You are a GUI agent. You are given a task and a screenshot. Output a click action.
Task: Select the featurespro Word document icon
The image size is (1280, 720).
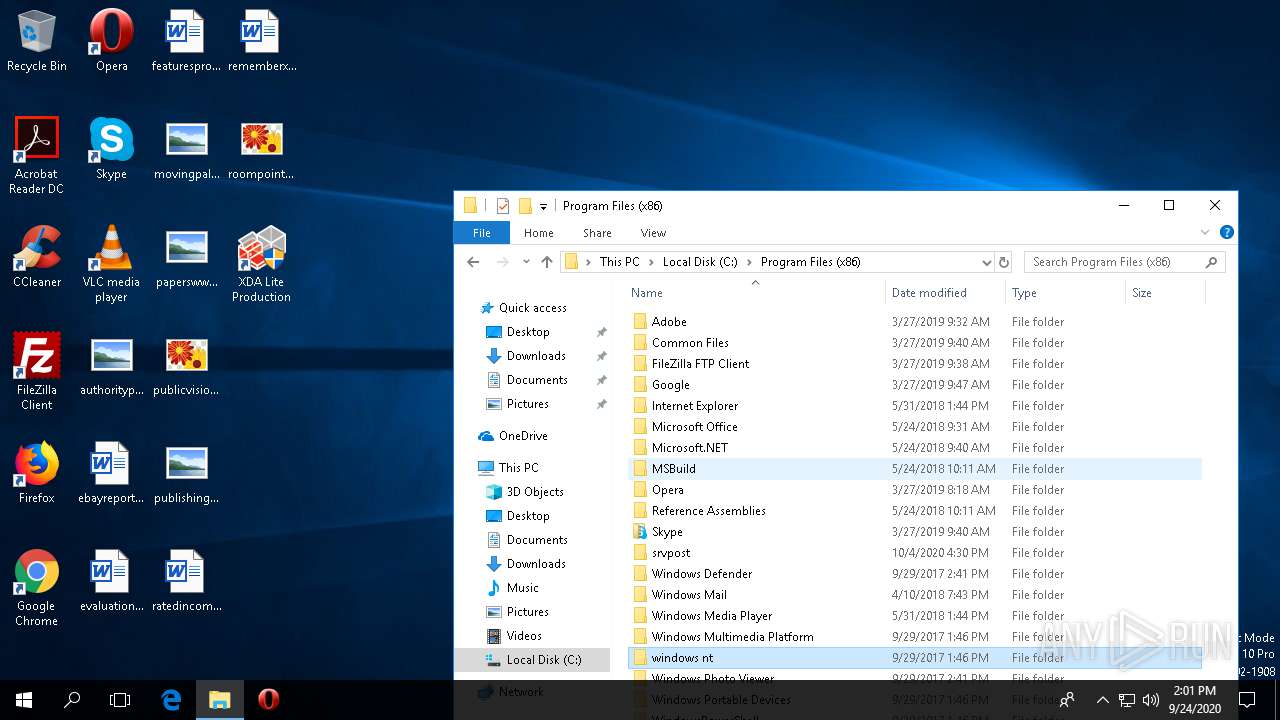click(x=186, y=41)
